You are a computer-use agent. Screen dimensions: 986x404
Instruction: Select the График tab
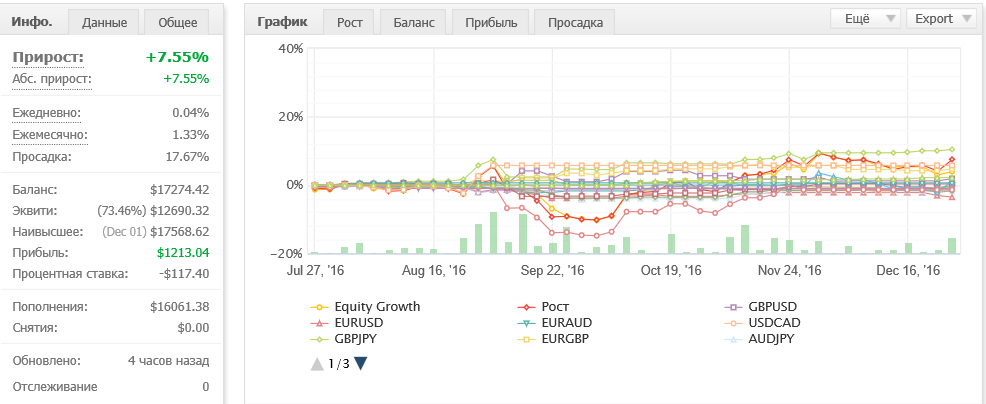coord(282,21)
